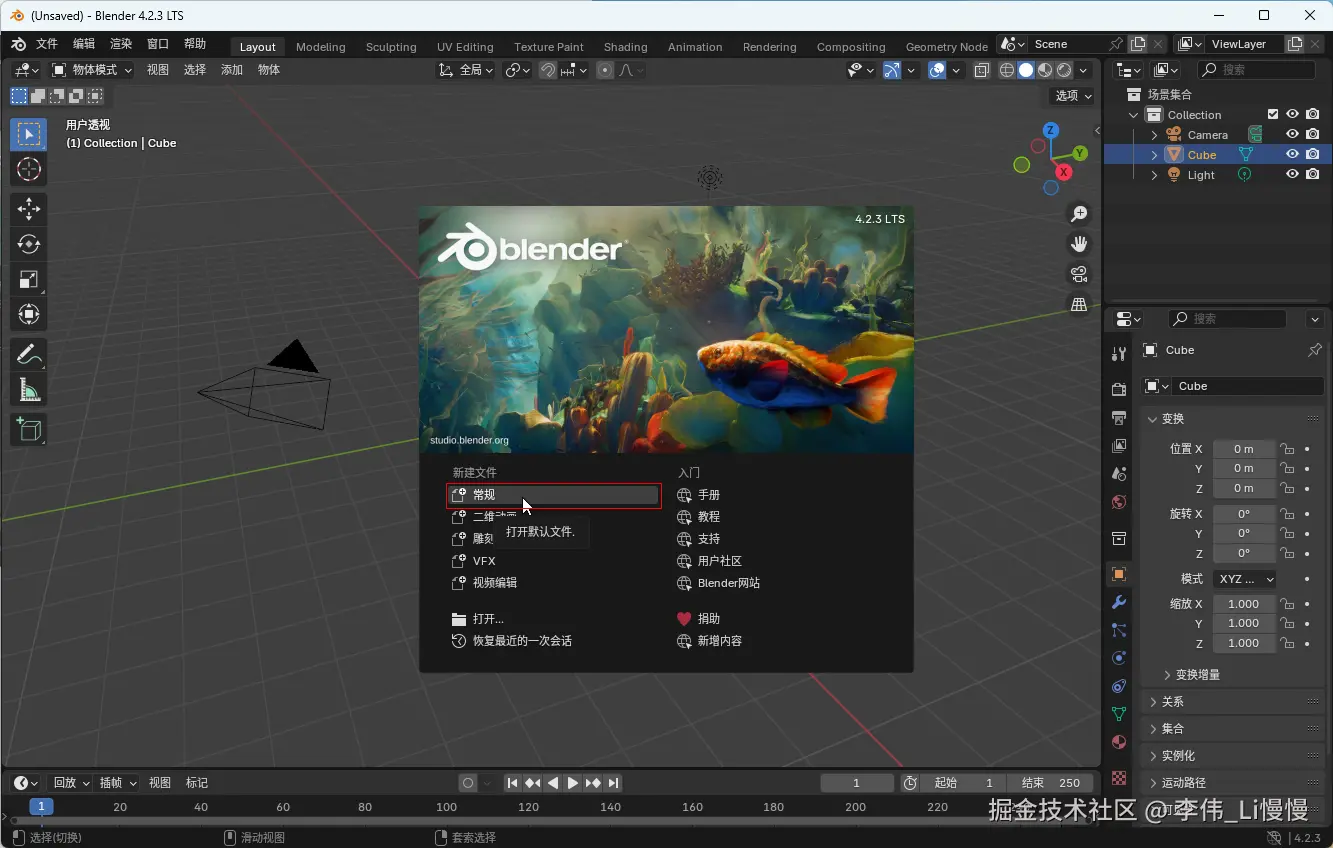The height and width of the screenshot is (848, 1333).
Task: Switch to the Sculpting workspace tab
Action: click(391, 47)
